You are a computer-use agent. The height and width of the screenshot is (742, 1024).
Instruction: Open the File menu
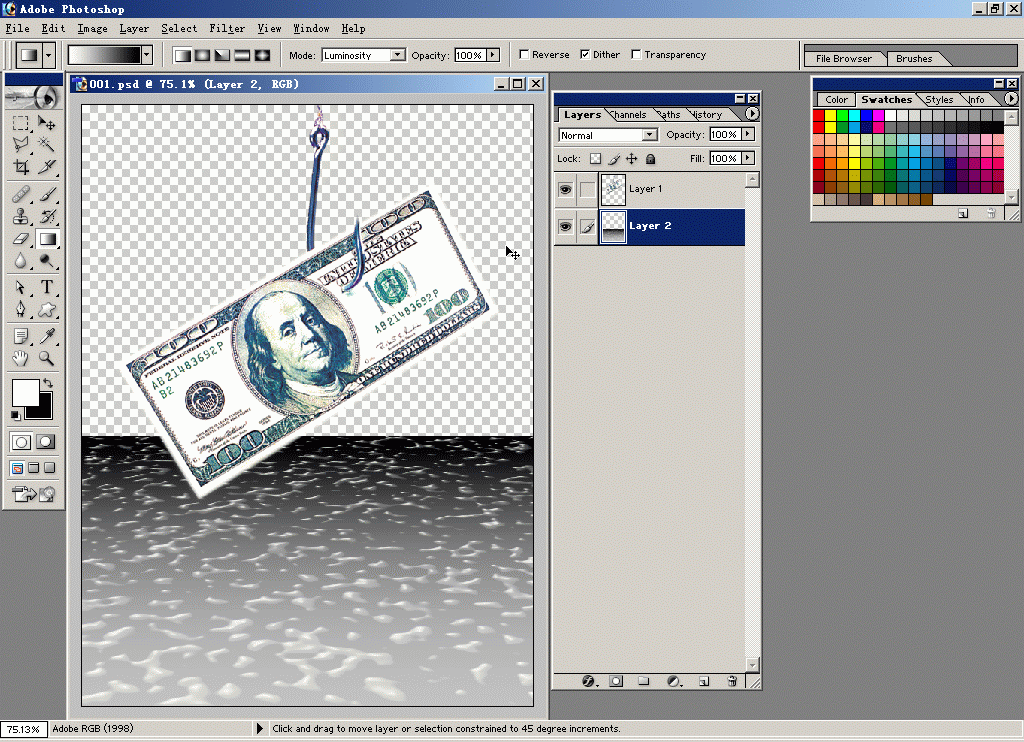(x=18, y=28)
